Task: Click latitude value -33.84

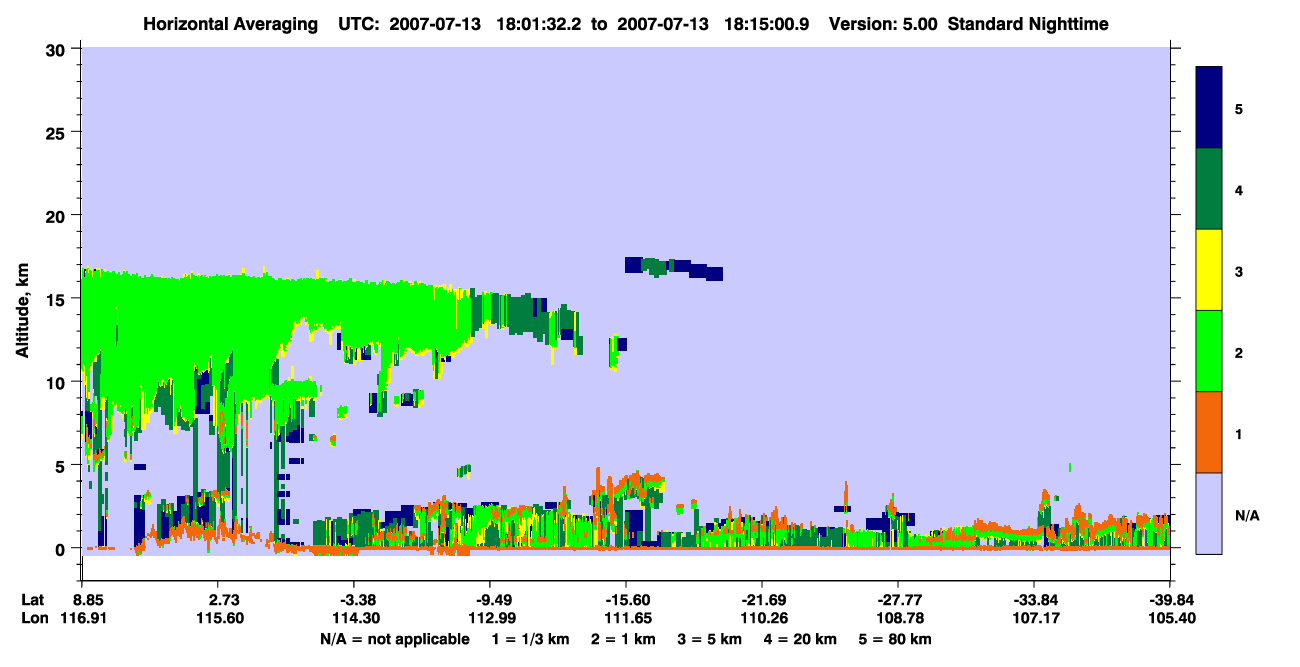Action: click(1034, 600)
